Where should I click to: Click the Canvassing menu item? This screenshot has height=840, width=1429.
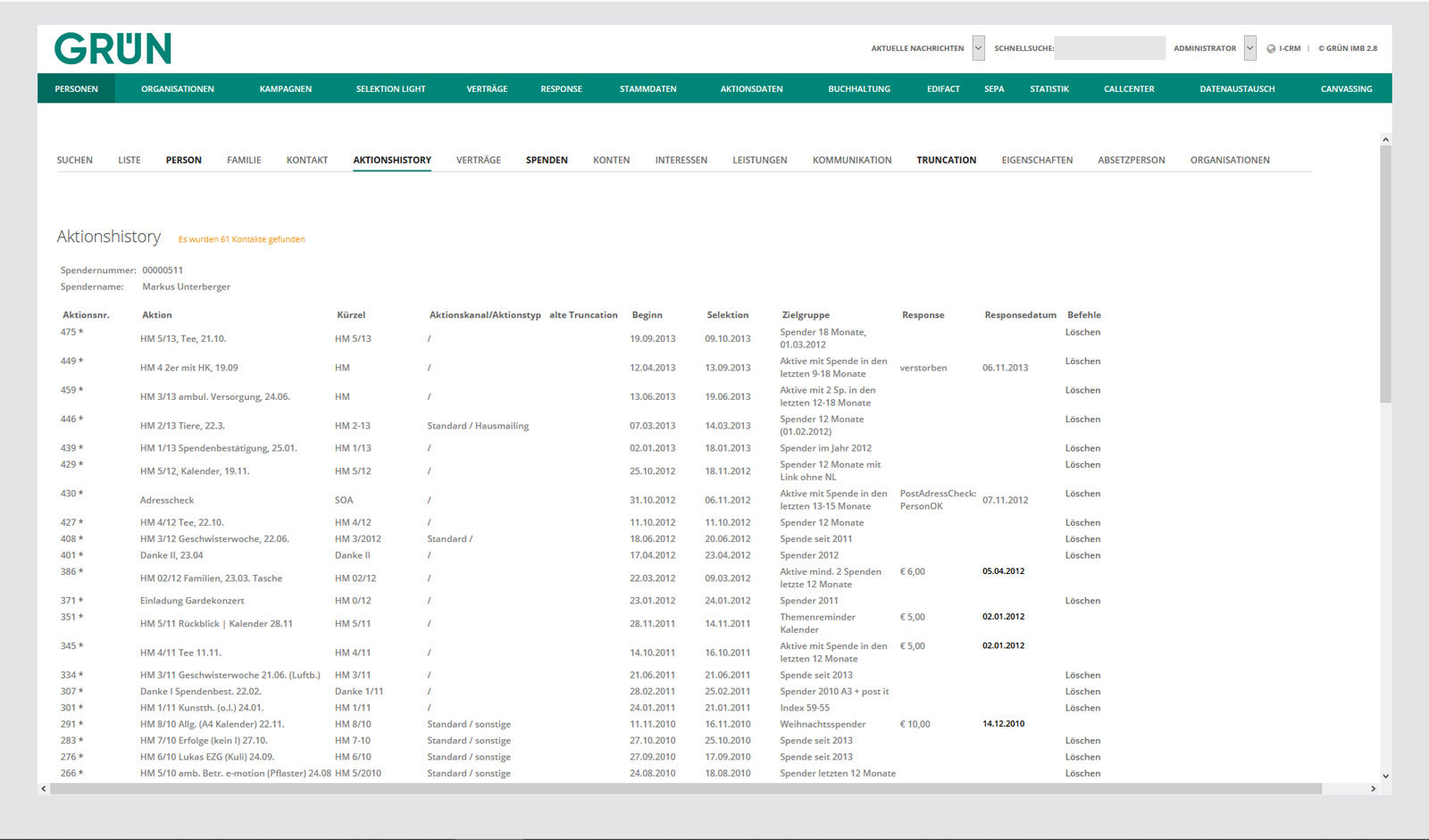(1346, 88)
